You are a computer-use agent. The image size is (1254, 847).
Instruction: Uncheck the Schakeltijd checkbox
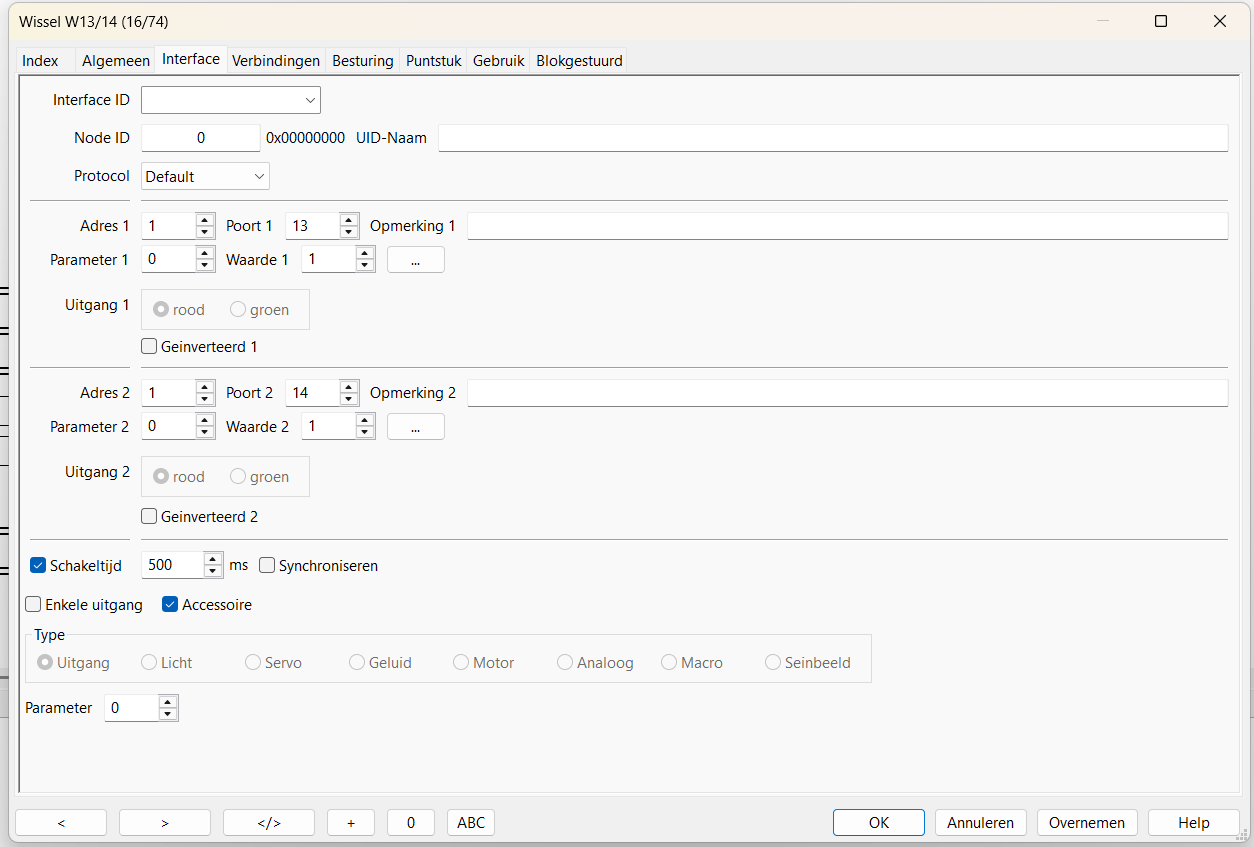click(x=39, y=566)
